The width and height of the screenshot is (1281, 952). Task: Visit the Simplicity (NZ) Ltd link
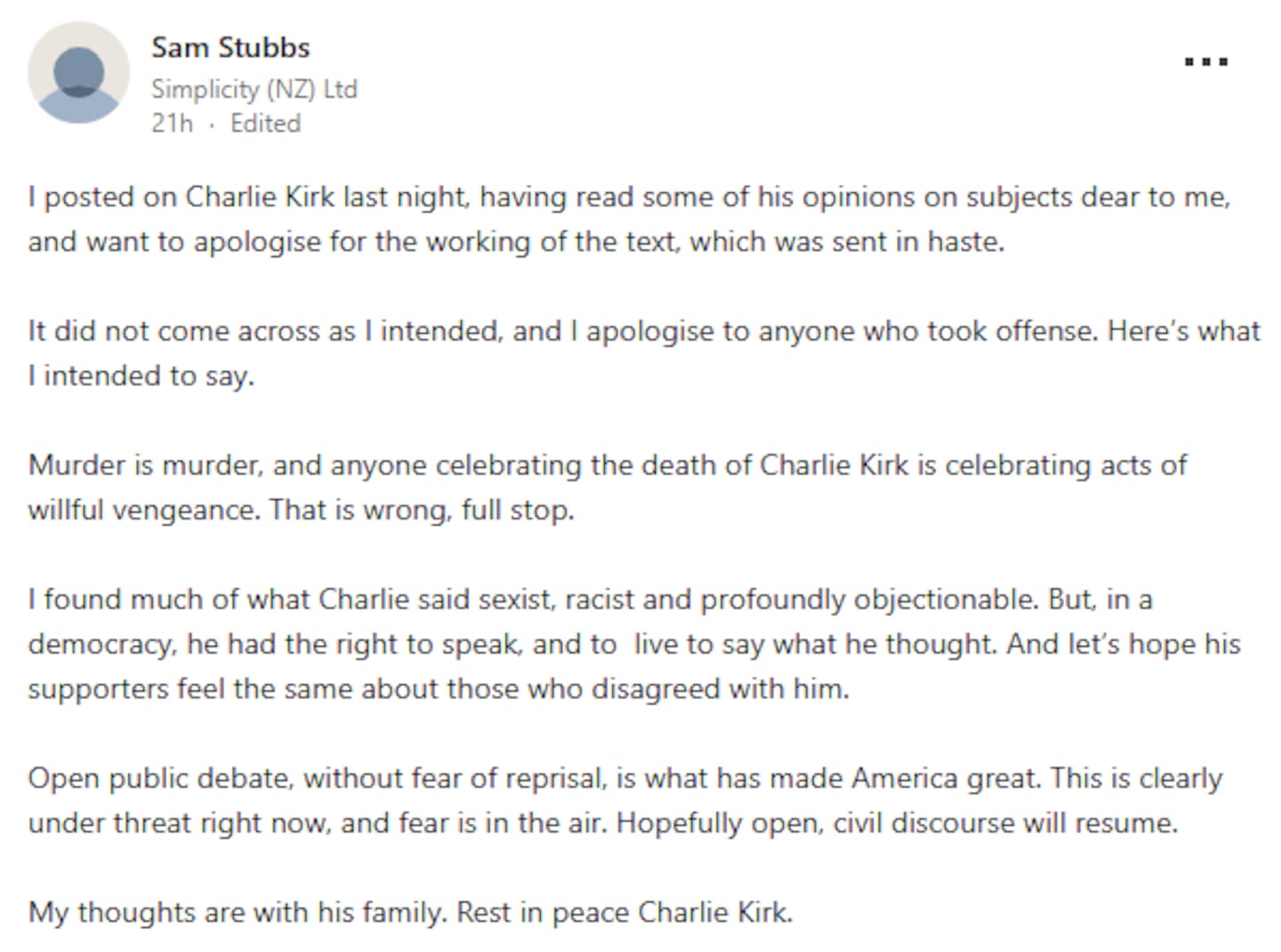[x=254, y=88]
